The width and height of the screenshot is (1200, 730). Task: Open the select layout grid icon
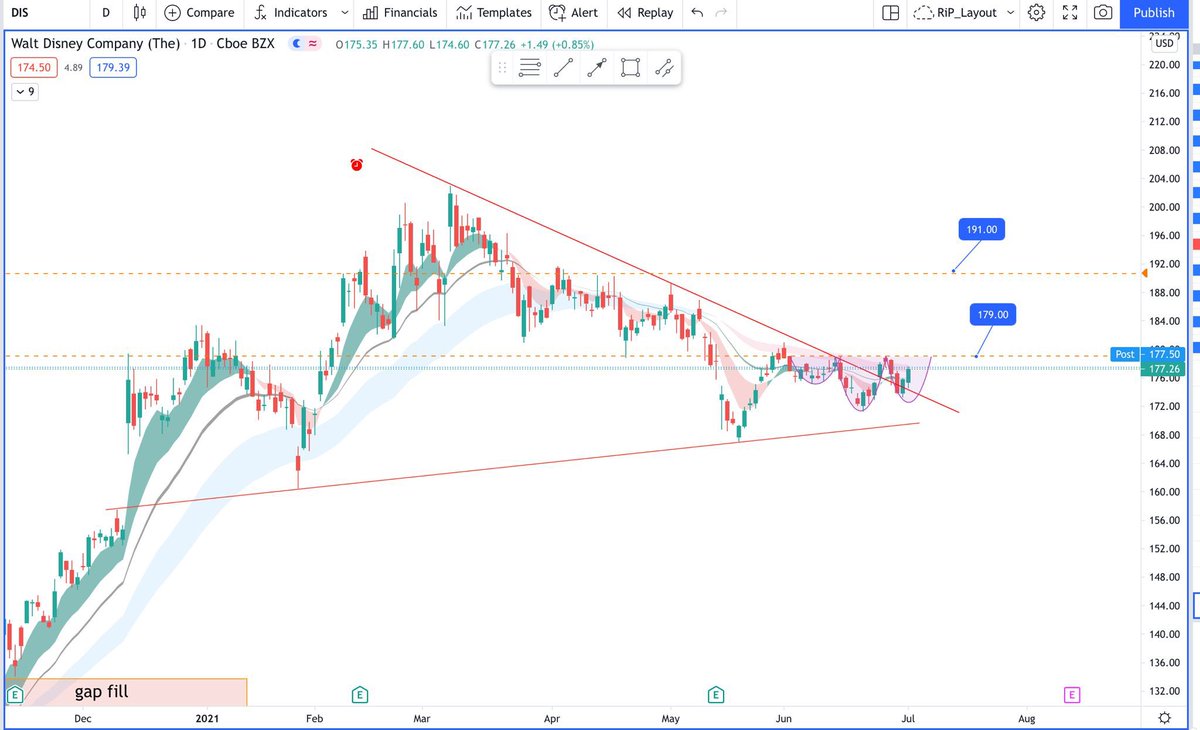tap(890, 13)
